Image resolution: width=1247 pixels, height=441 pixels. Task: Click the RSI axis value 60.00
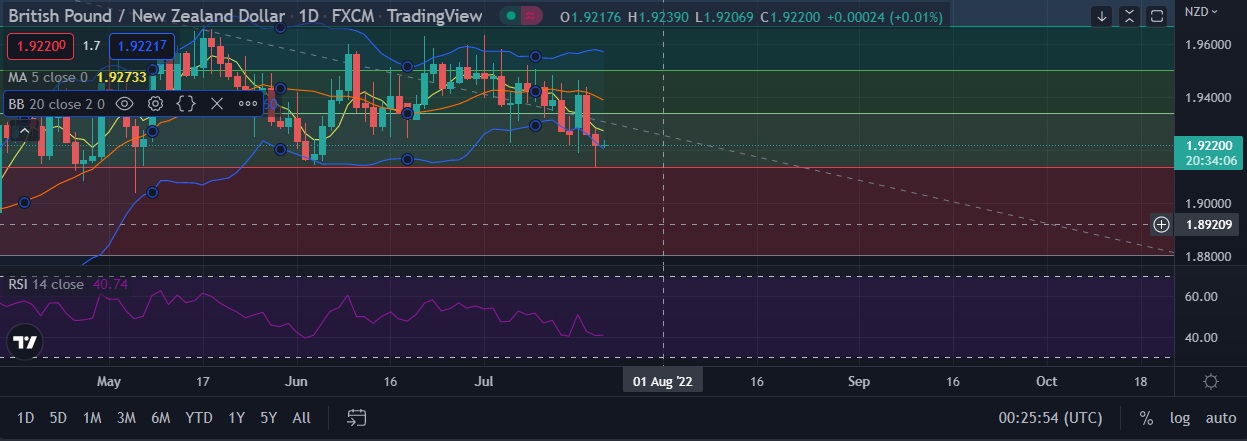click(1203, 296)
